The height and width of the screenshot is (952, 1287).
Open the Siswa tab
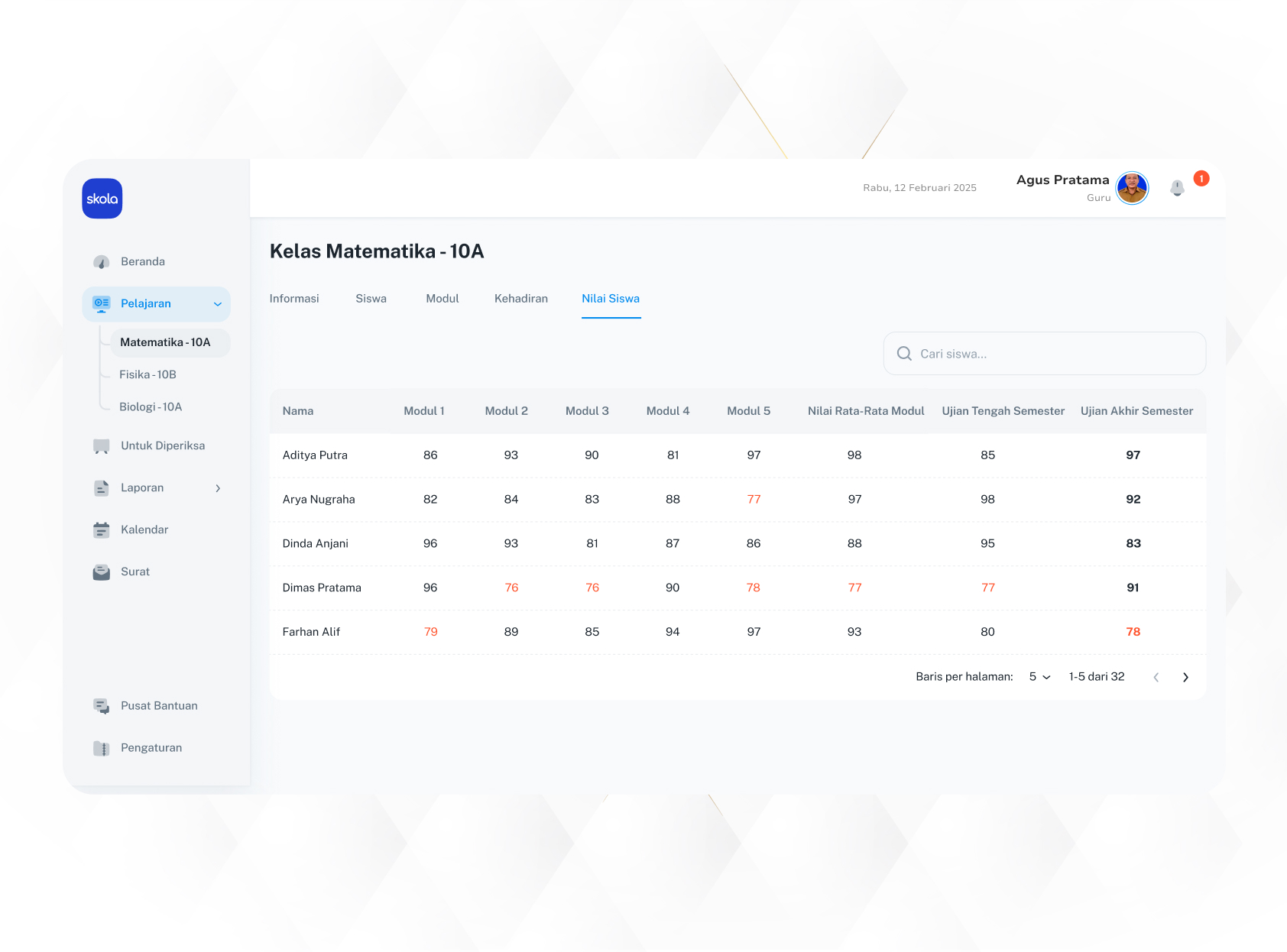pyautogui.click(x=371, y=299)
